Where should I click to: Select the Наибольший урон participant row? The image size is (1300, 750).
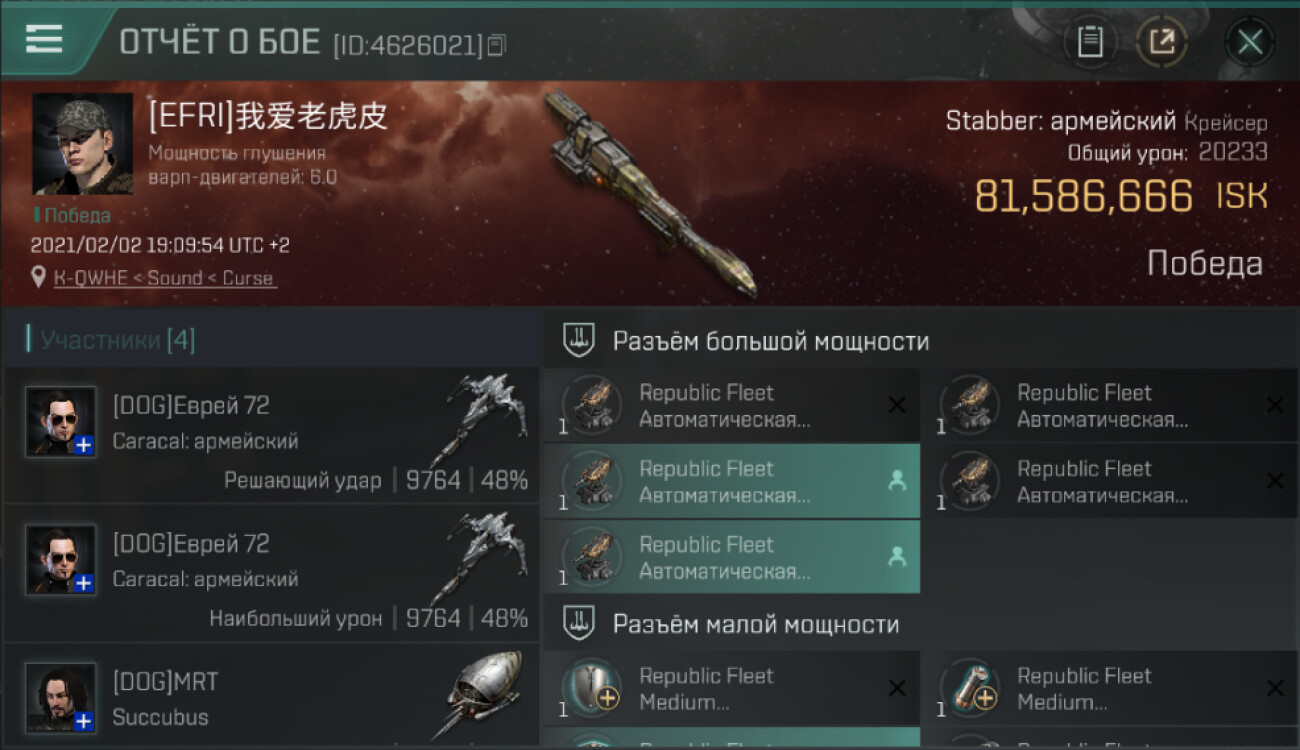272,573
